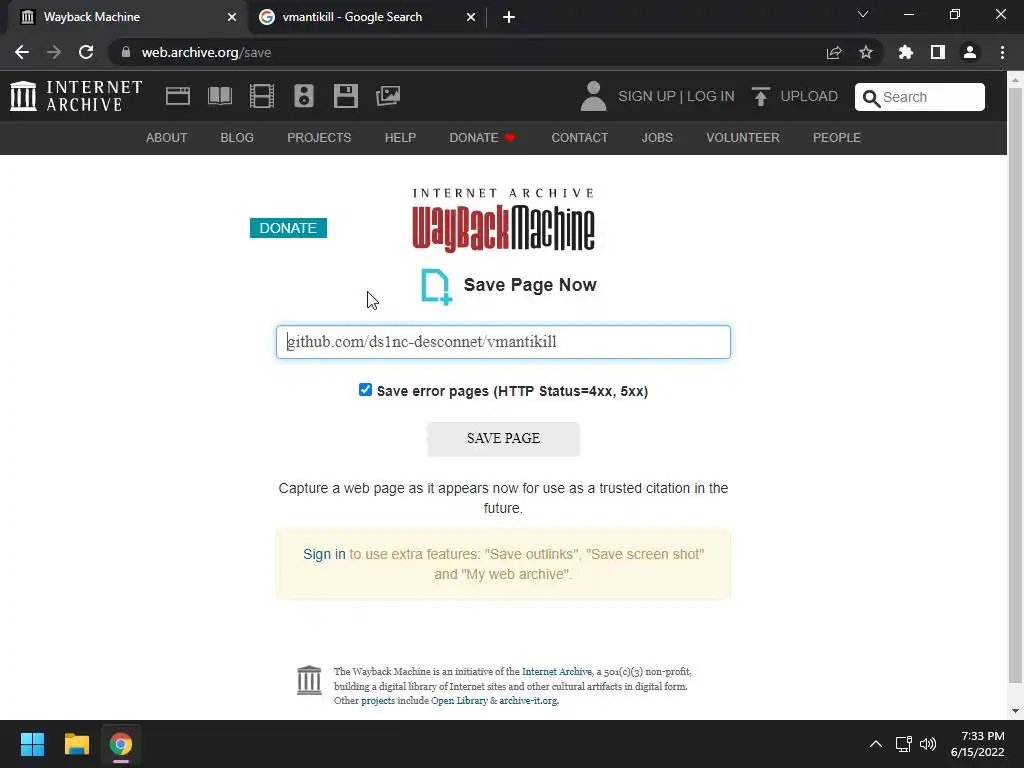Open the CONTACT menu item
This screenshot has width=1024, height=768.
[580, 138]
